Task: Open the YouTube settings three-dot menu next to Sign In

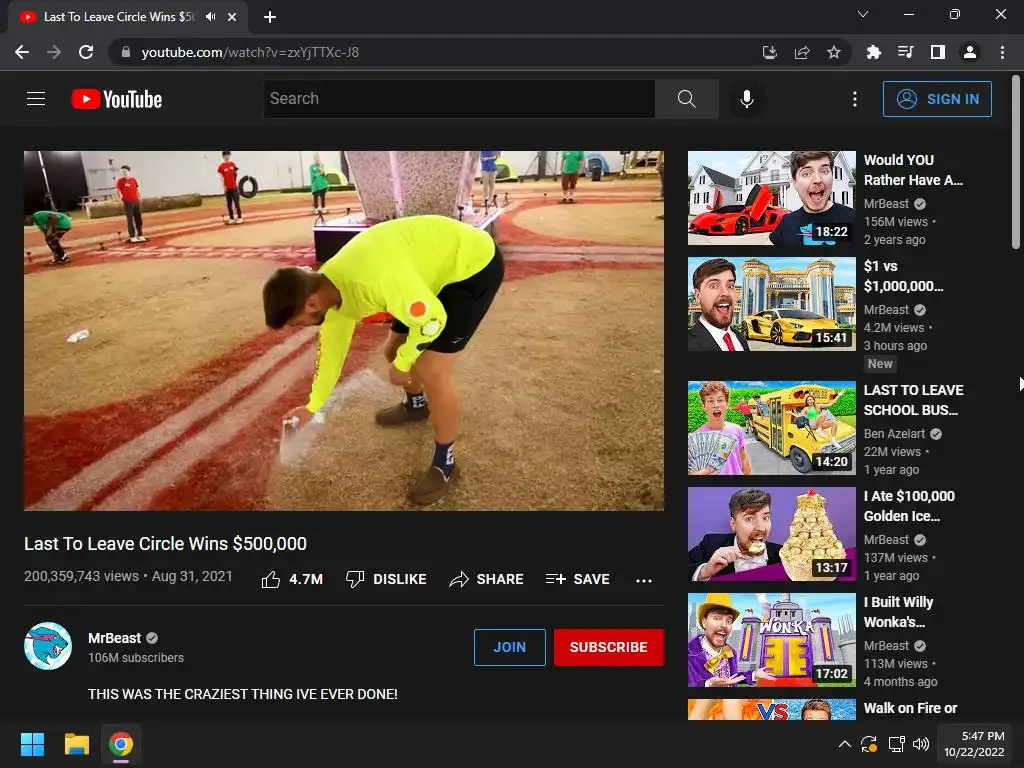Action: point(855,99)
